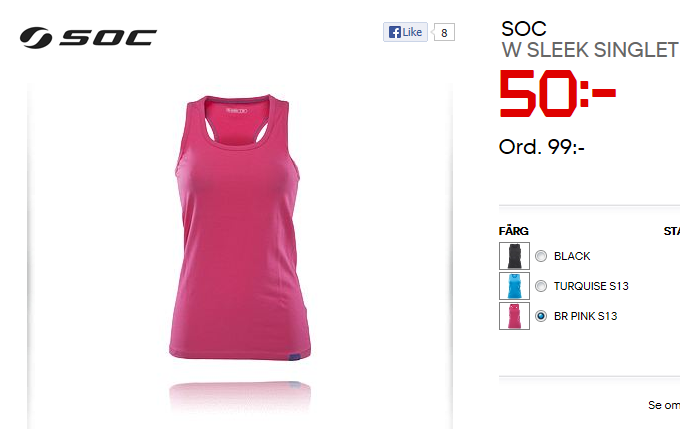The image size is (680, 429).
Task: Click the BLACK color label text
Action: click(572, 256)
